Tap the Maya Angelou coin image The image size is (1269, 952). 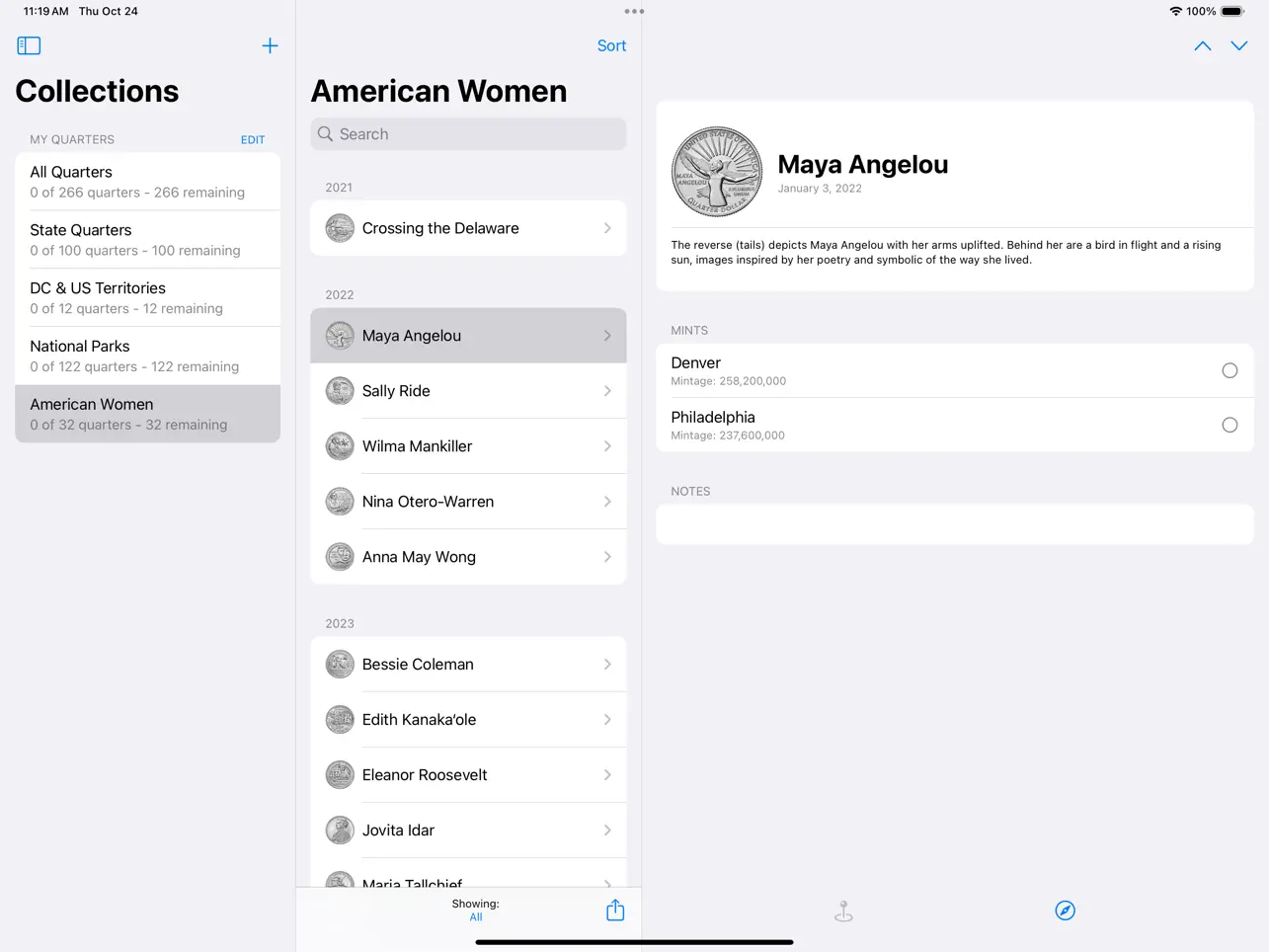coord(717,172)
